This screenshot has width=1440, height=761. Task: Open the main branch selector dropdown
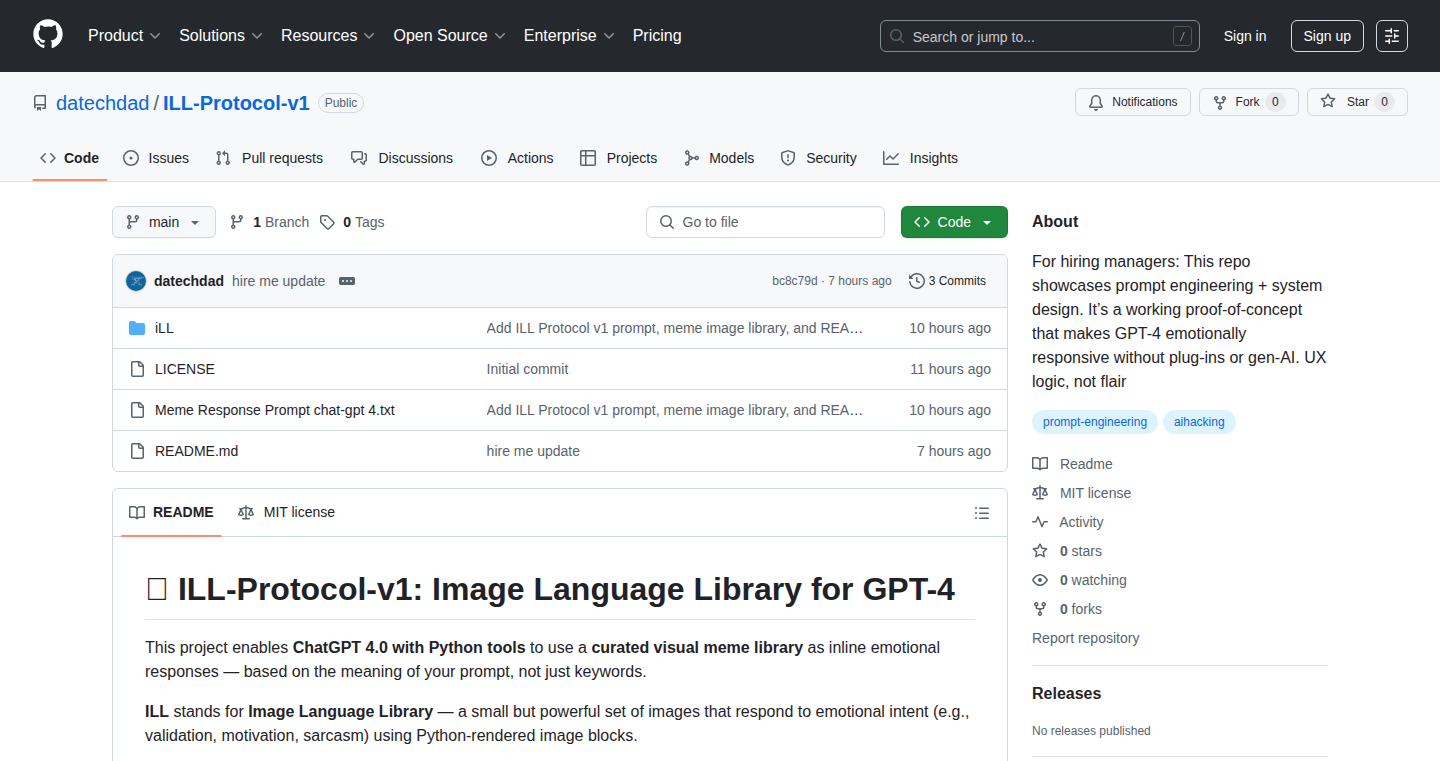(x=164, y=222)
